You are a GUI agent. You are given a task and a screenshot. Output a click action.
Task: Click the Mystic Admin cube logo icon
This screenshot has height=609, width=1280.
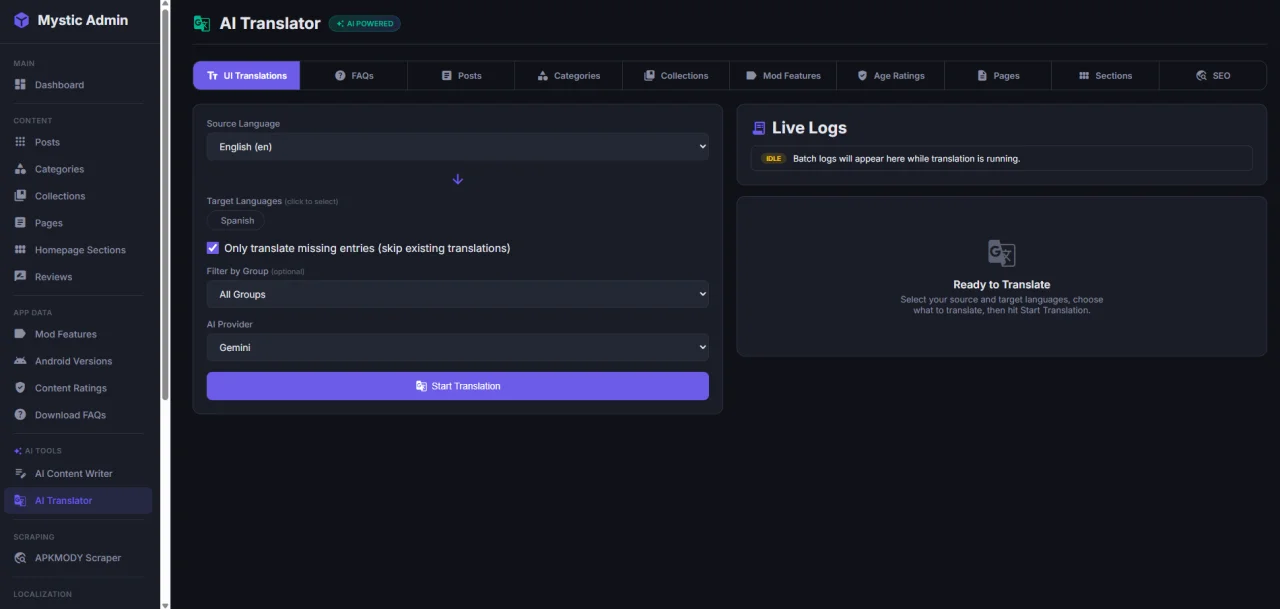pos(21,20)
